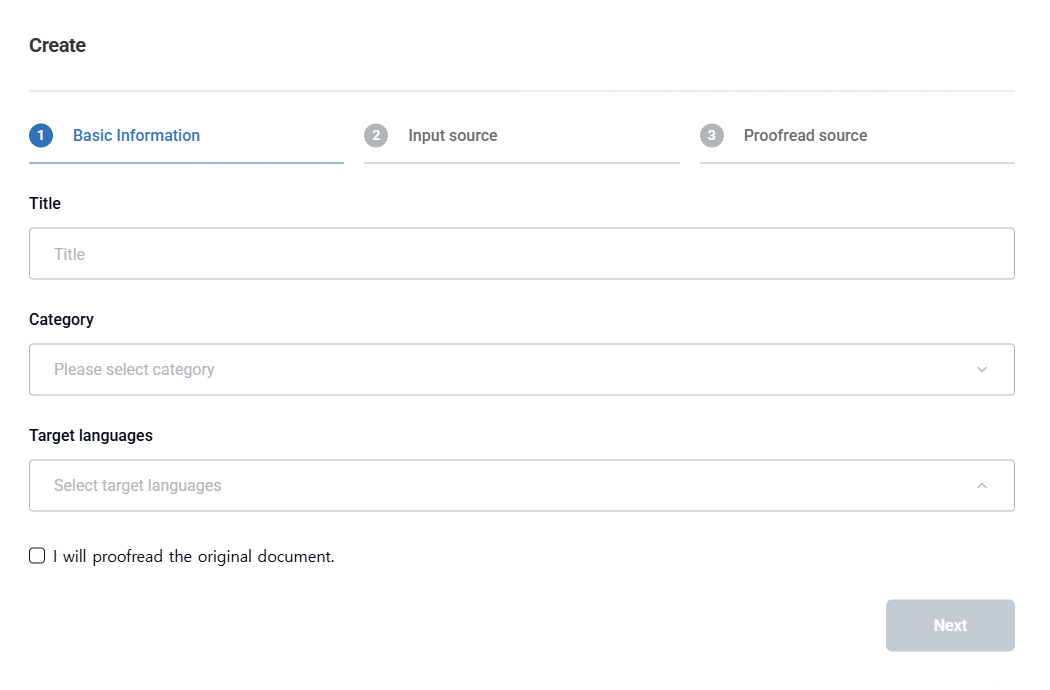
Task: Click the Title field label
Action: (x=45, y=204)
